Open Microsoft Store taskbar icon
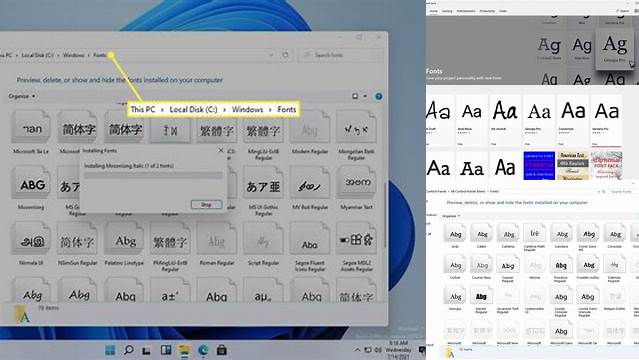 (221, 350)
